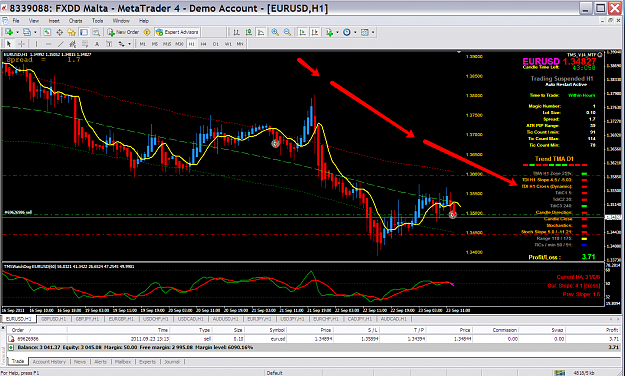Click the Zoom Out magnifier icon
625x376 pixels.
point(287,32)
